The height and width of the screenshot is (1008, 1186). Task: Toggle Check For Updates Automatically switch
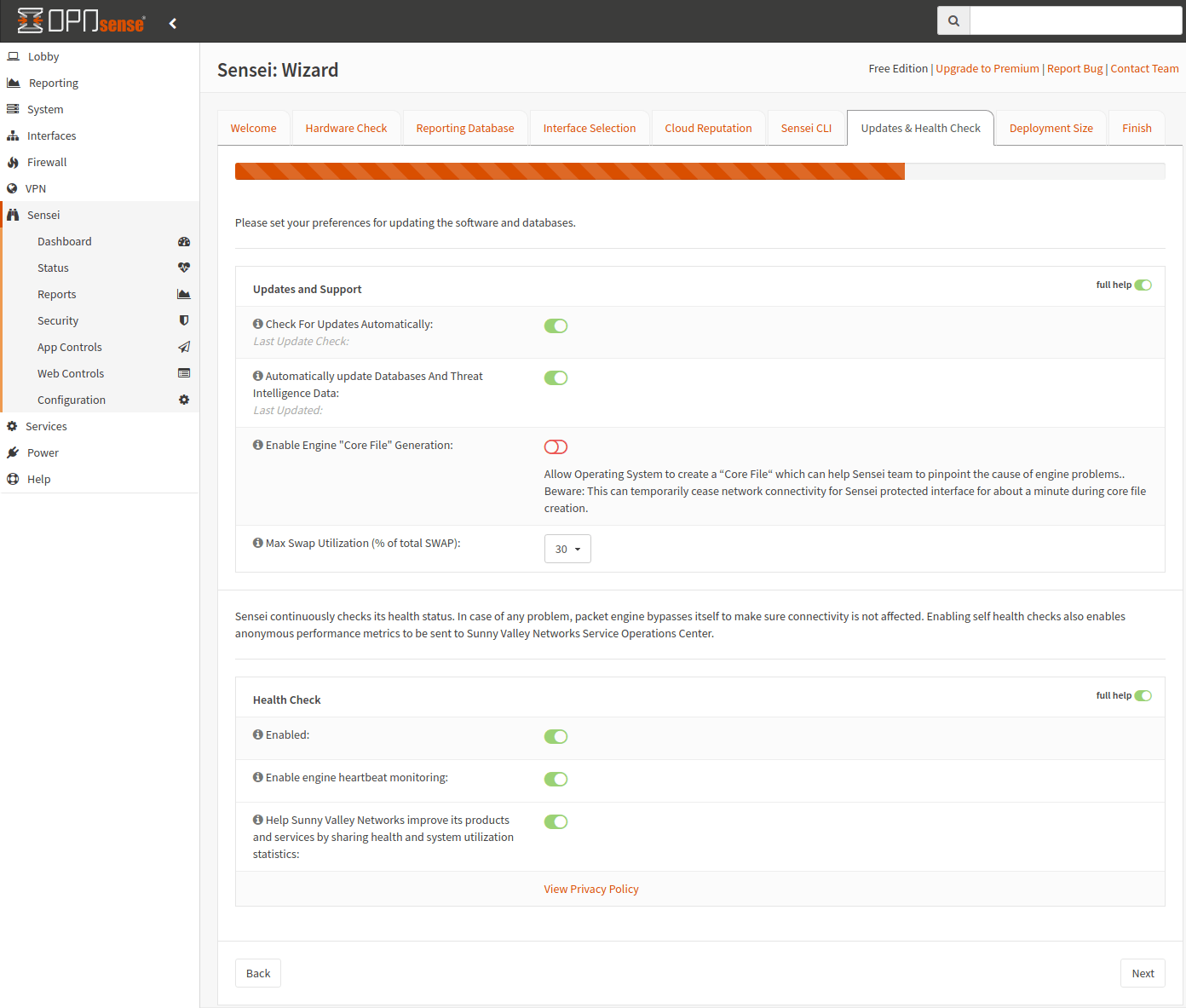point(556,326)
